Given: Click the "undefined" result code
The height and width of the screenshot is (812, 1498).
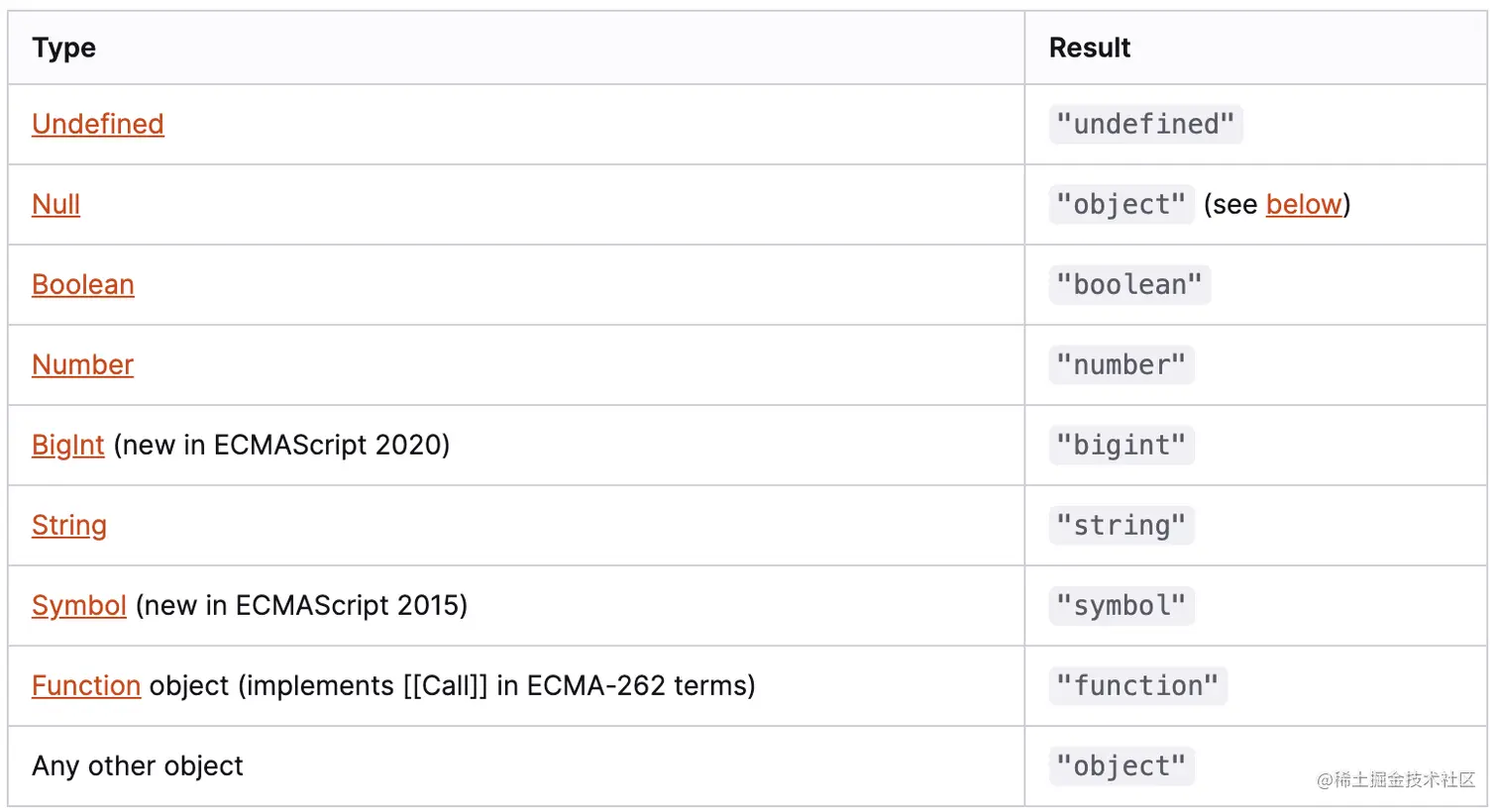Looking at the screenshot, I should (x=1145, y=124).
